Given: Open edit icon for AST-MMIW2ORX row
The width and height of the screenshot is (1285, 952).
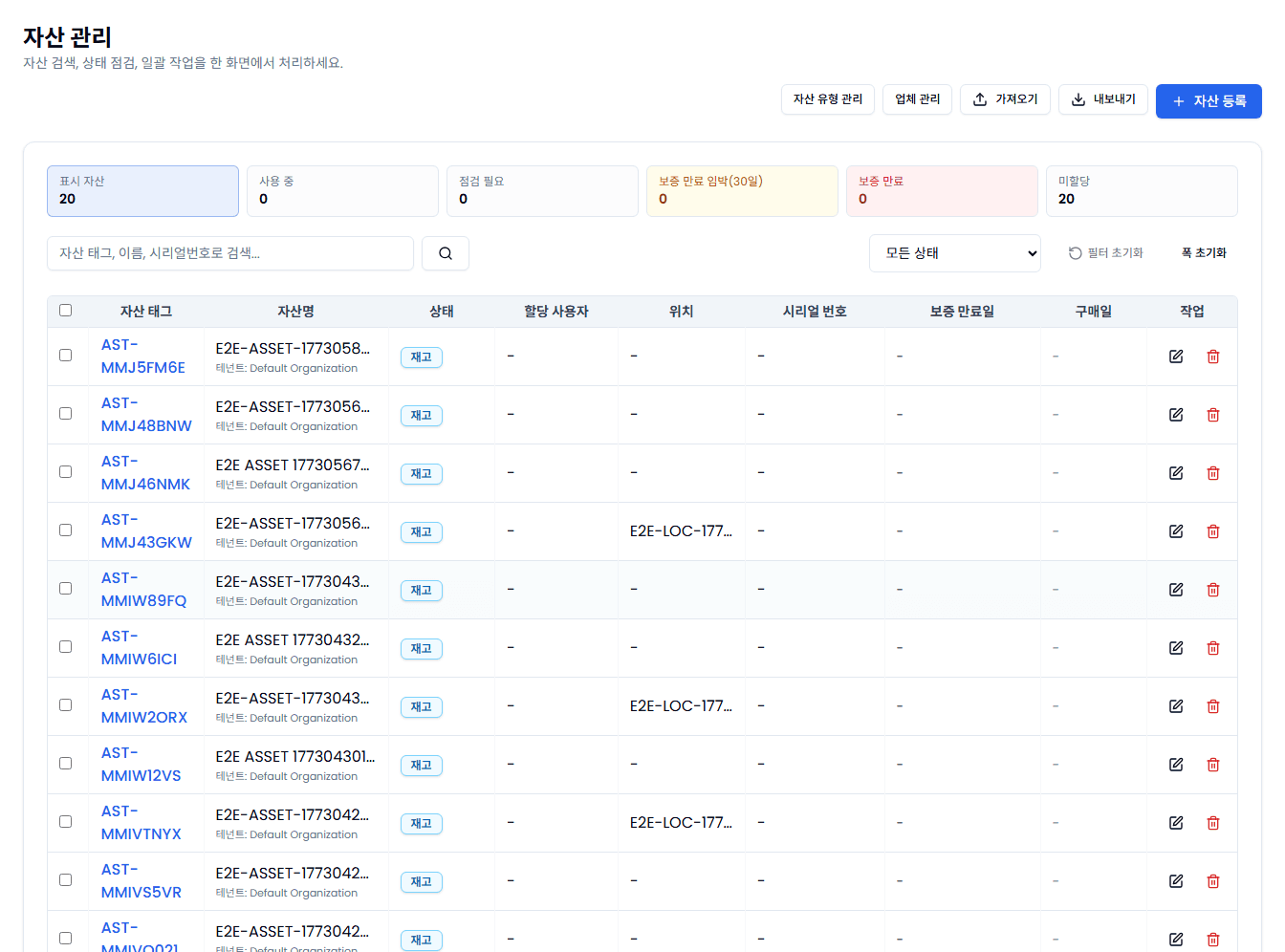Looking at the screenshot, I should coord(1176,706).
